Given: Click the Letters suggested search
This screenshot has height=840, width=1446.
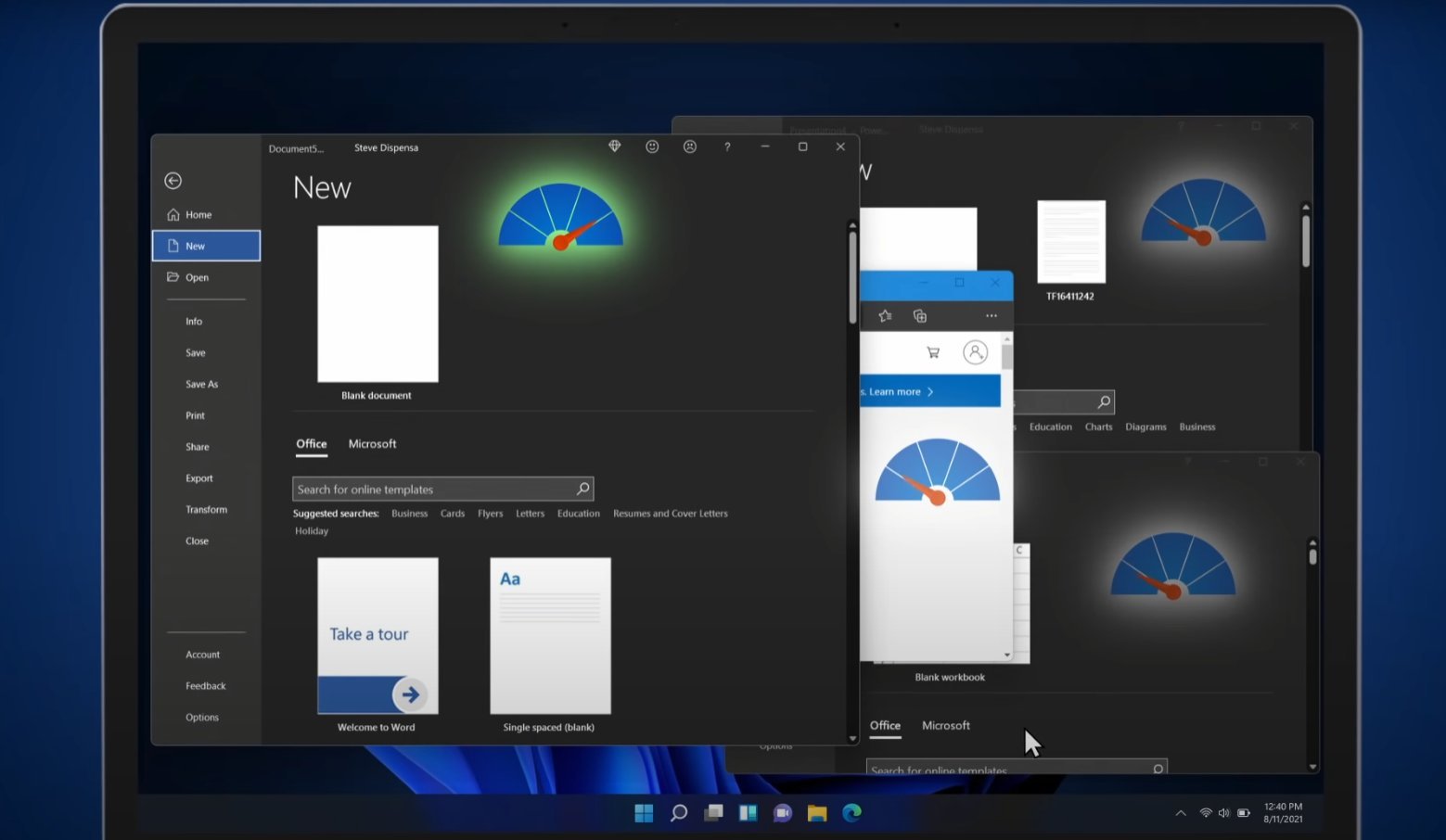Looking at the screenshot, I should click(530, 514).
